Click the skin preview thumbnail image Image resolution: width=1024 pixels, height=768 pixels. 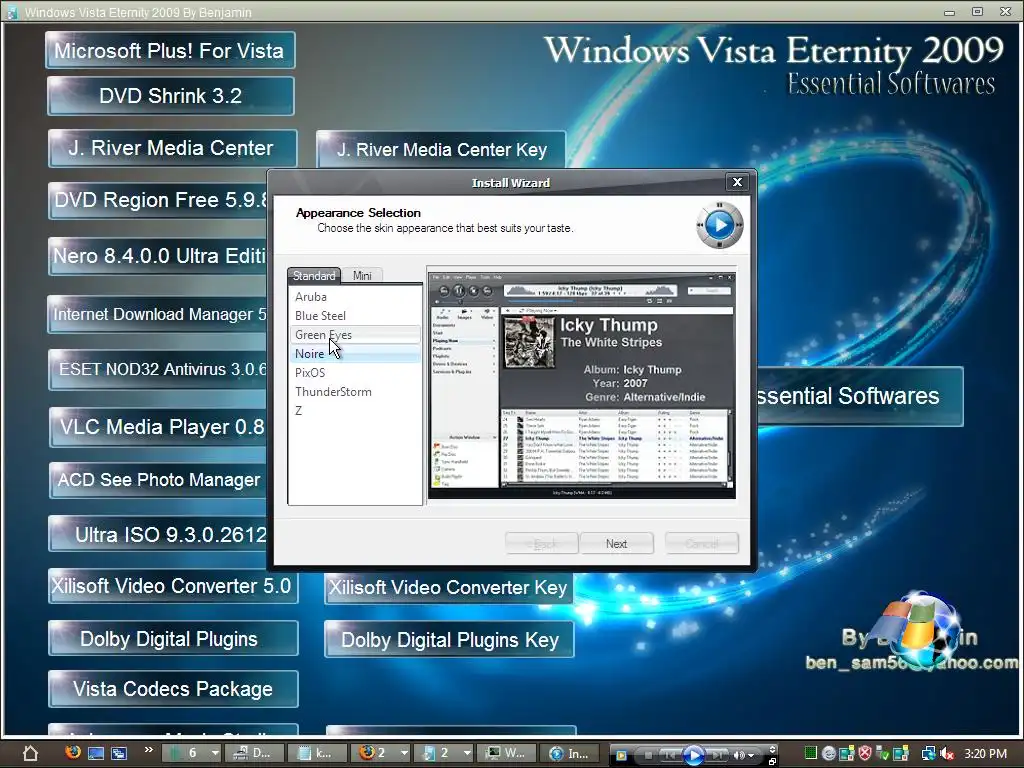click(582, 385)
